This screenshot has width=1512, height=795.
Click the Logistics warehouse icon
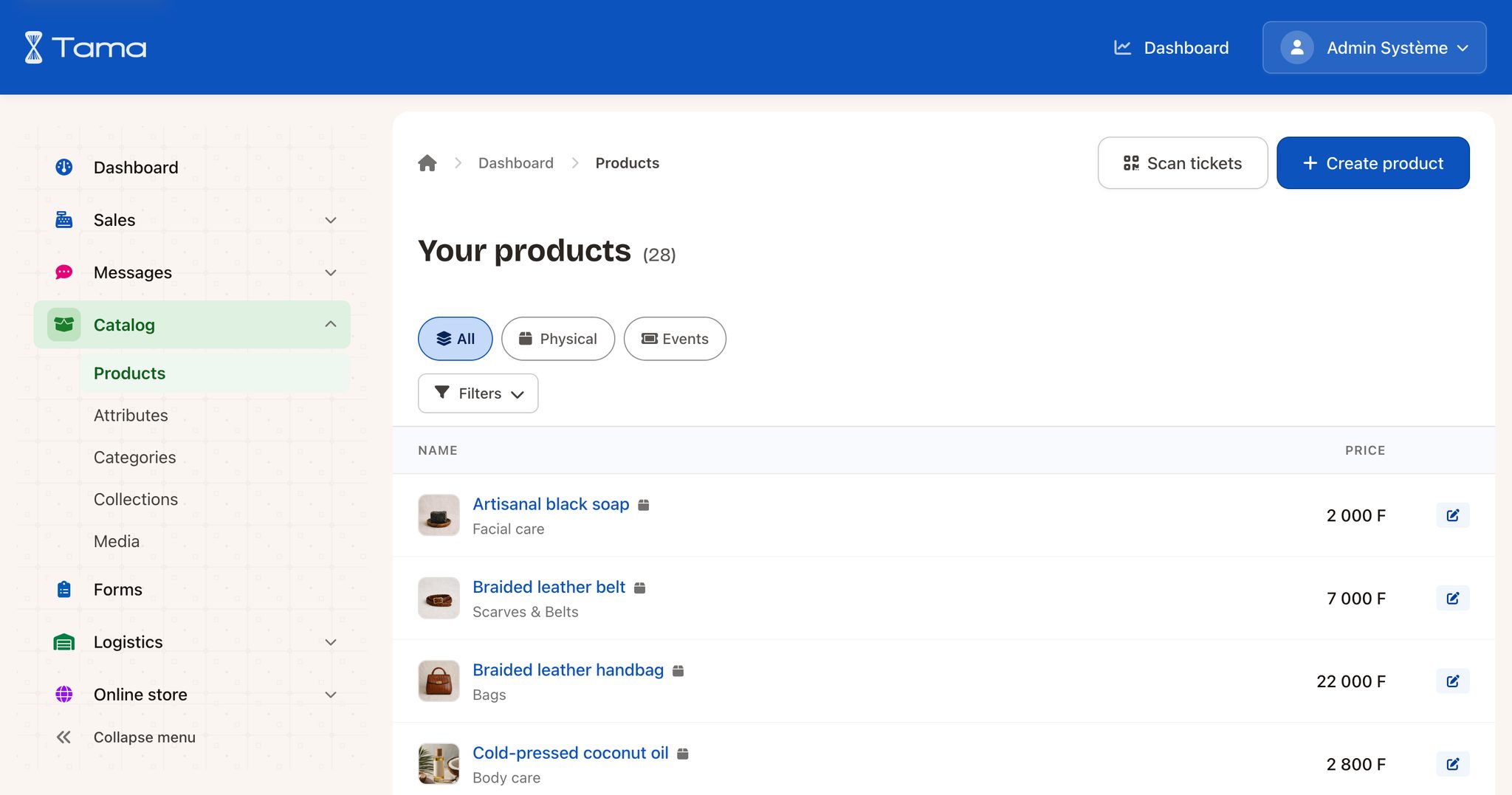point(64,642)
